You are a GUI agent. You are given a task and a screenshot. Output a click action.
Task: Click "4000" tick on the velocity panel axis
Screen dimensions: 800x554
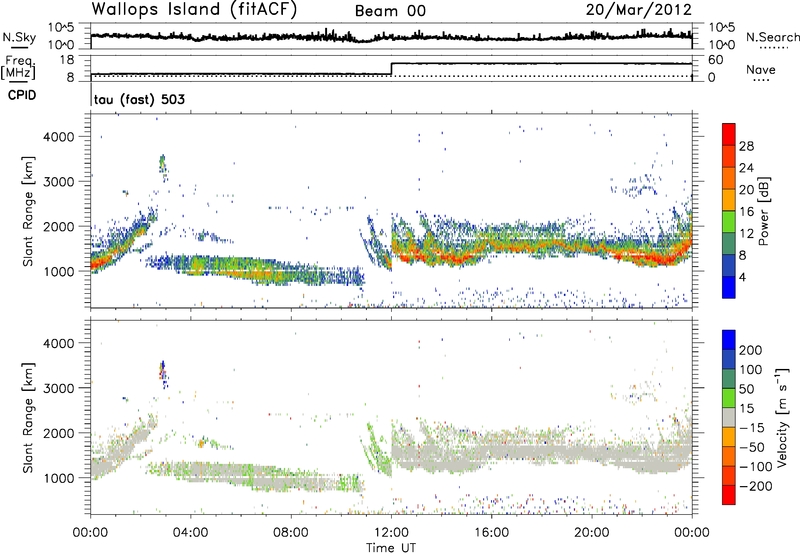pyautogui.click(x=58, y=343)
